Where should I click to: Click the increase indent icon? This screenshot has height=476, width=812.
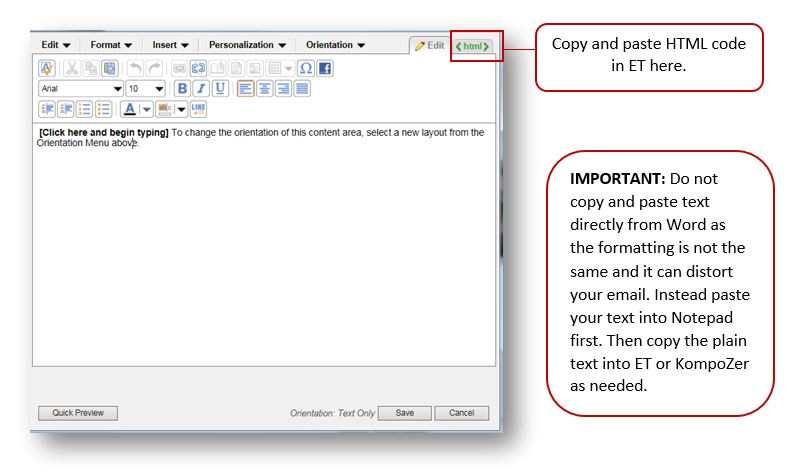pos(66,109)
